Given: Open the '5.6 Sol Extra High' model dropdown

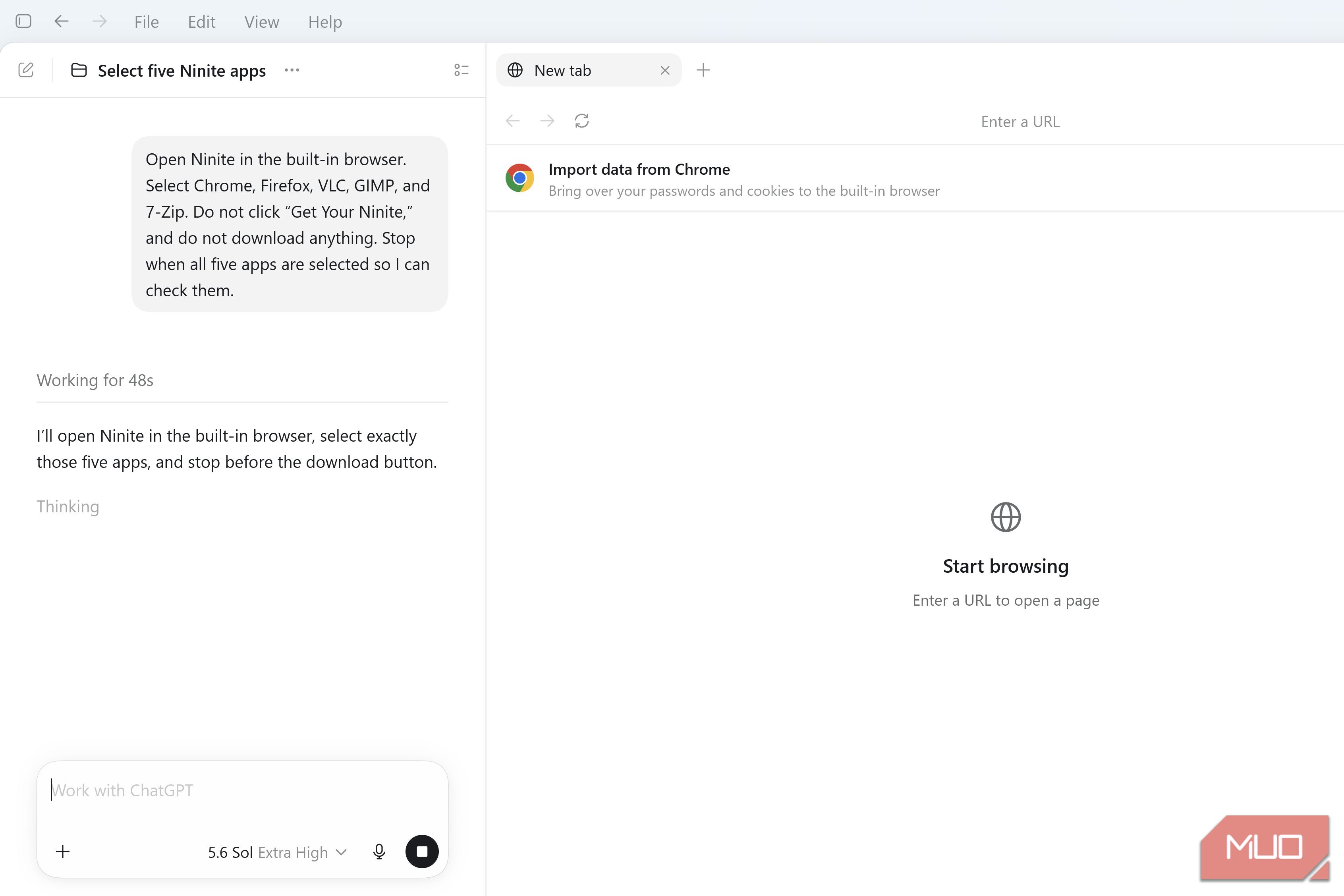Looking at the screenshot, I should (277, 853).
